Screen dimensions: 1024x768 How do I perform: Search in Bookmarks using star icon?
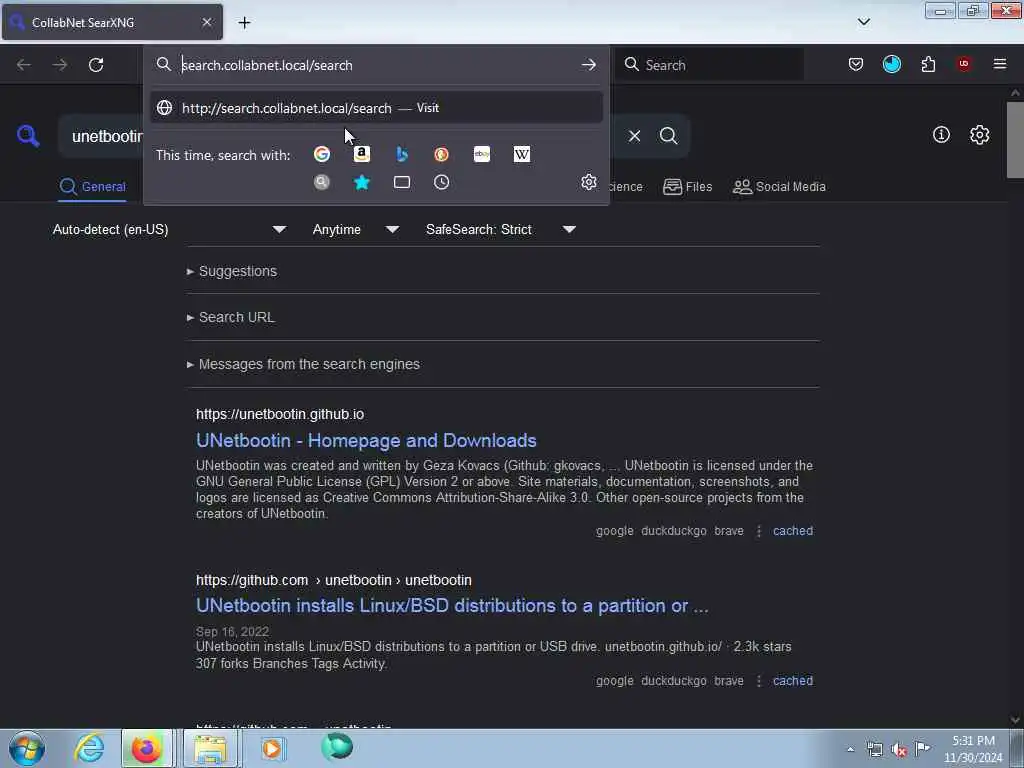pos(361,182)
